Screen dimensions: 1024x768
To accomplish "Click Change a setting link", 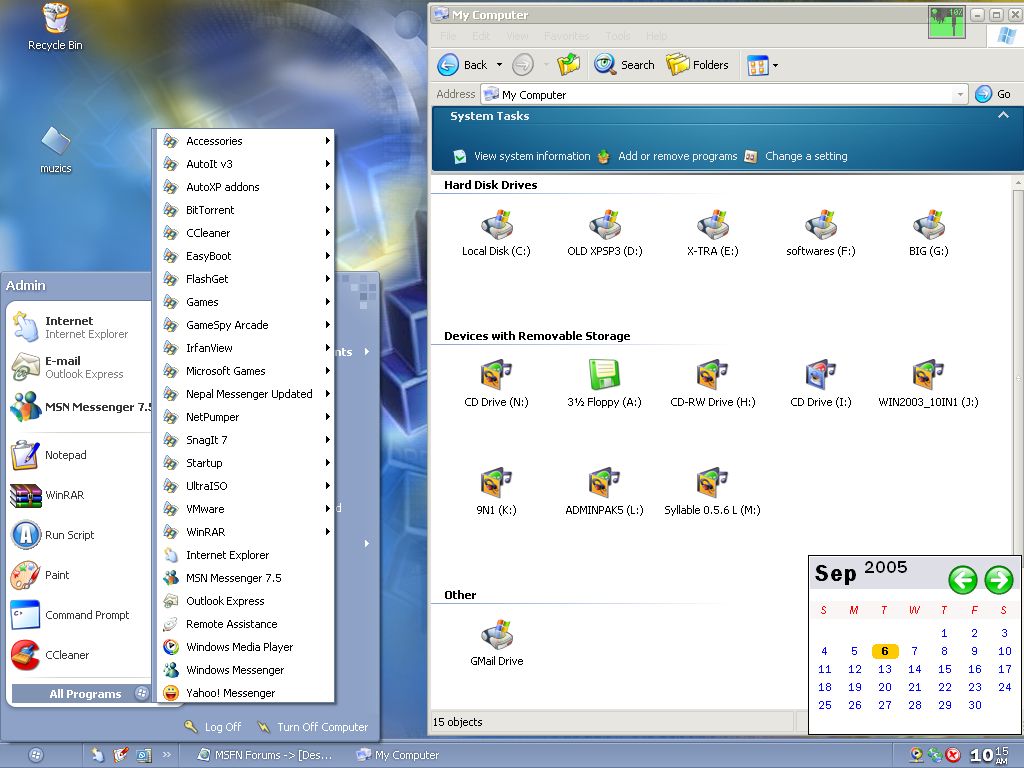I will (806, 156).
